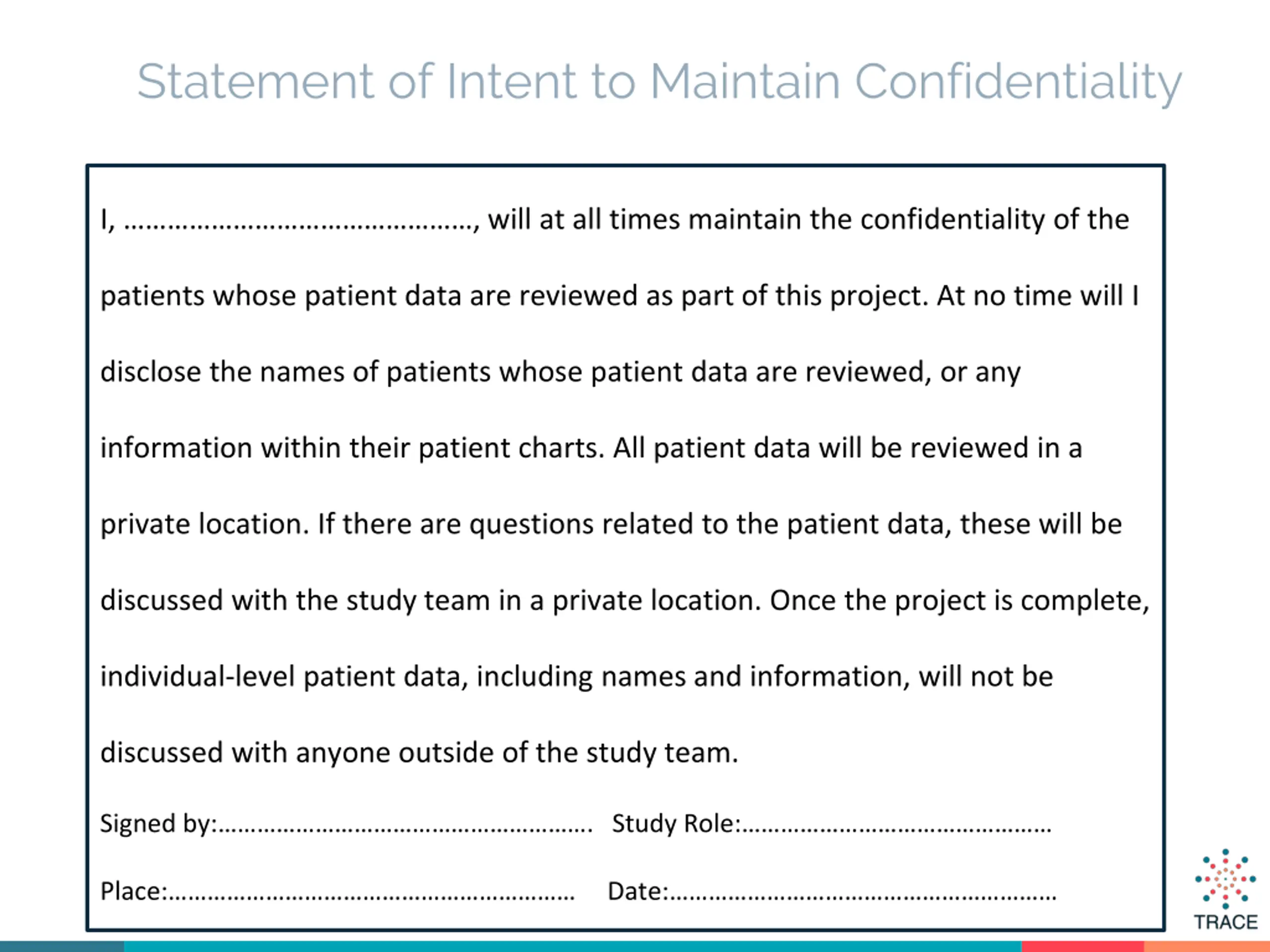Click the teal segment of bottom bar

(573, 946)
